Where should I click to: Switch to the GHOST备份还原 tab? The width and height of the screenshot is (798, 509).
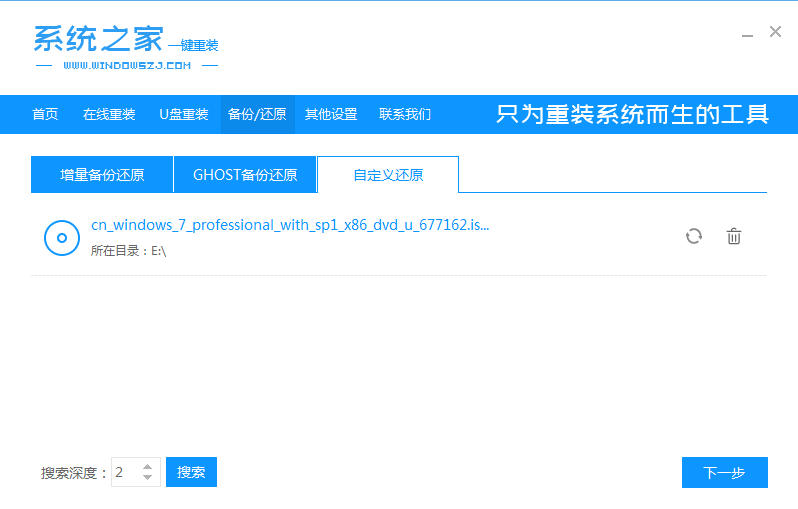pos(245,175)
